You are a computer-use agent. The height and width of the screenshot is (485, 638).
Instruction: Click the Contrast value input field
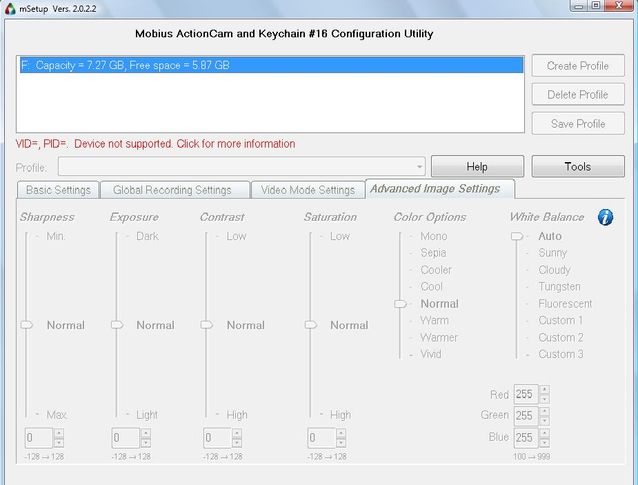(217, 438)
